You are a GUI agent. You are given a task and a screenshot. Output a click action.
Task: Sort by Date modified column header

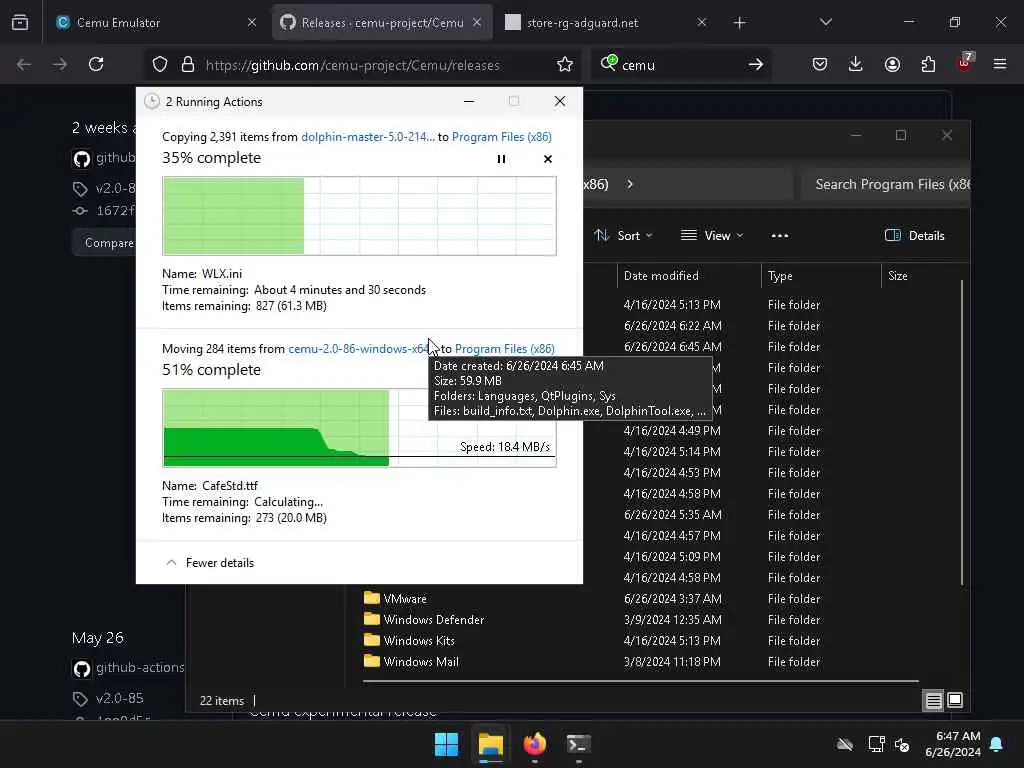click(688, 276)
